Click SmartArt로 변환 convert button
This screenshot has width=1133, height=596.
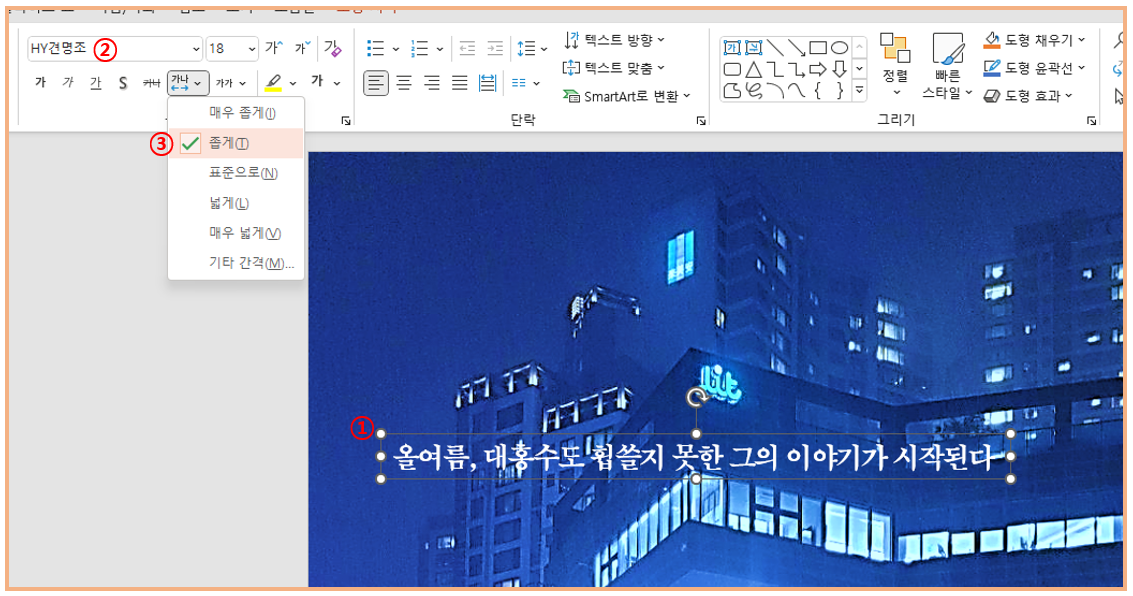click(627, 96)
